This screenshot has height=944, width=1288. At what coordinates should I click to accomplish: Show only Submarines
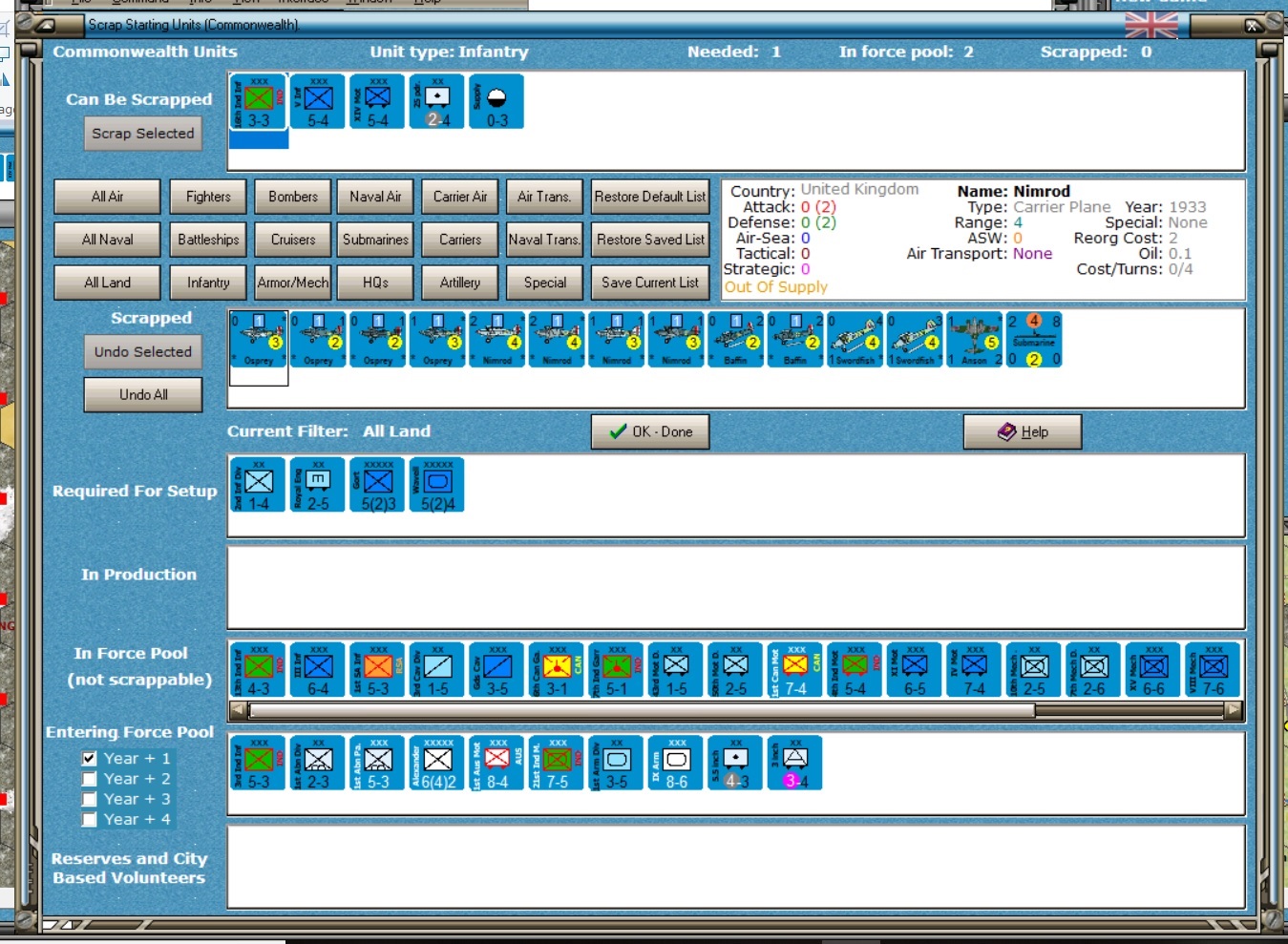(x=375, y=240)
